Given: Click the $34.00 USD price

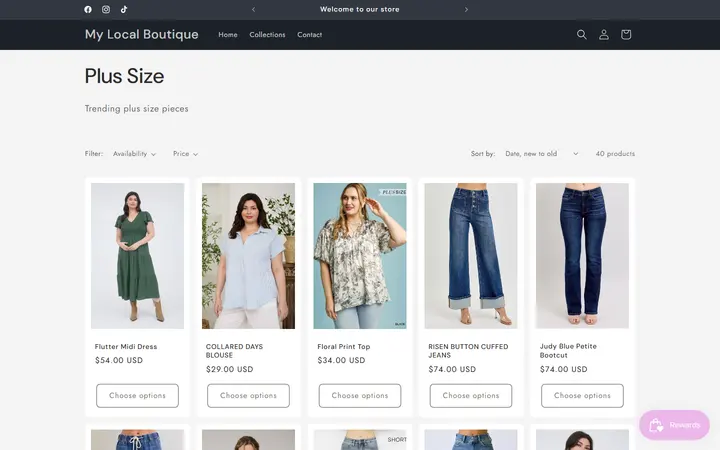Looking at the screenshot, I should point(341,360).
